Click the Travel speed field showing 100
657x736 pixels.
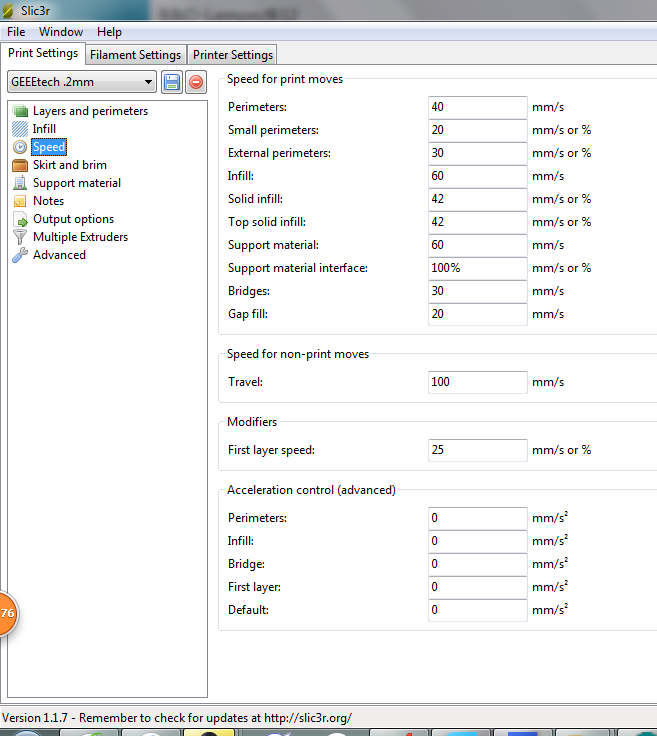[478, 383]
